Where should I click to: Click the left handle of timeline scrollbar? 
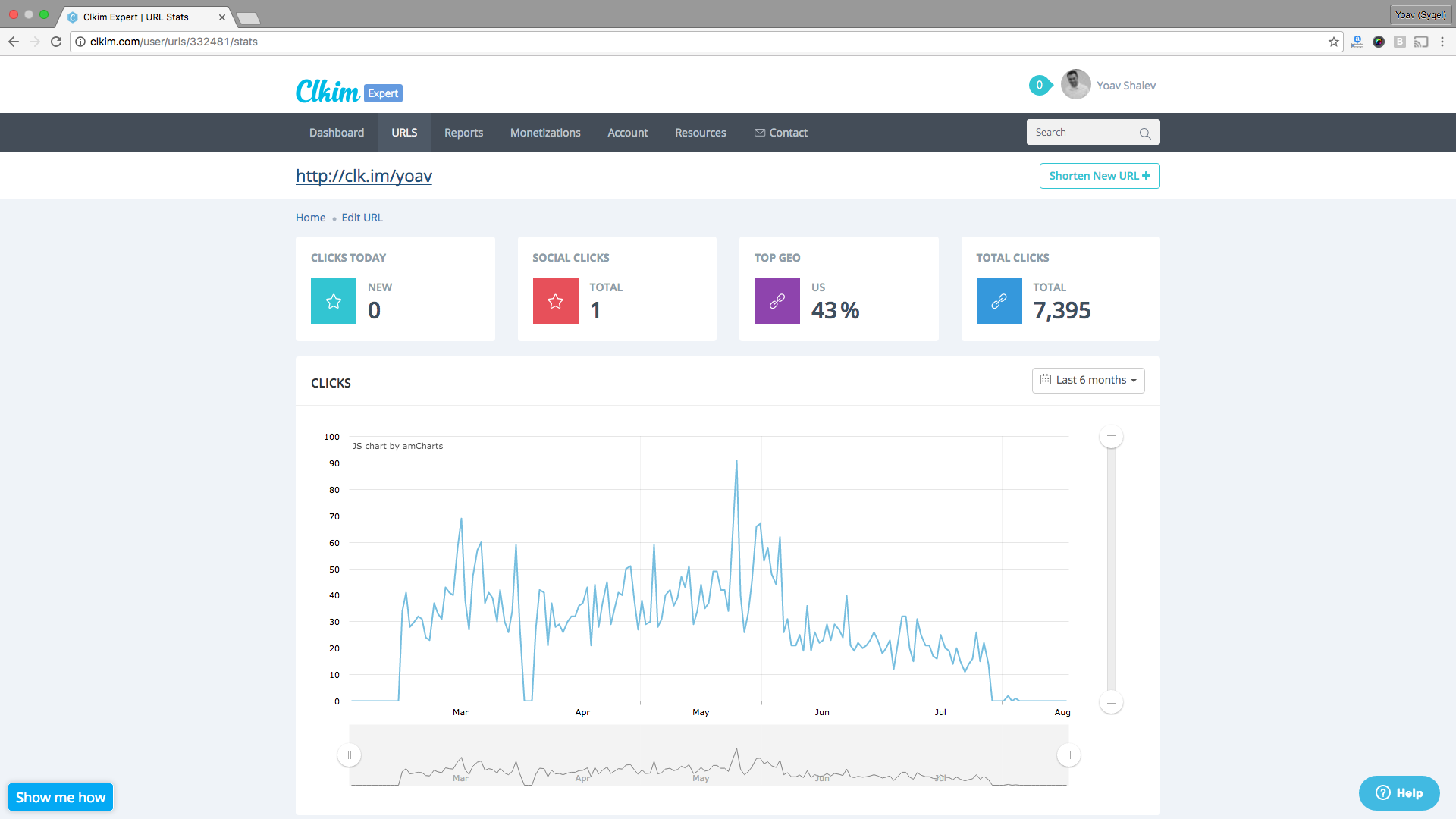pos(350,755)
